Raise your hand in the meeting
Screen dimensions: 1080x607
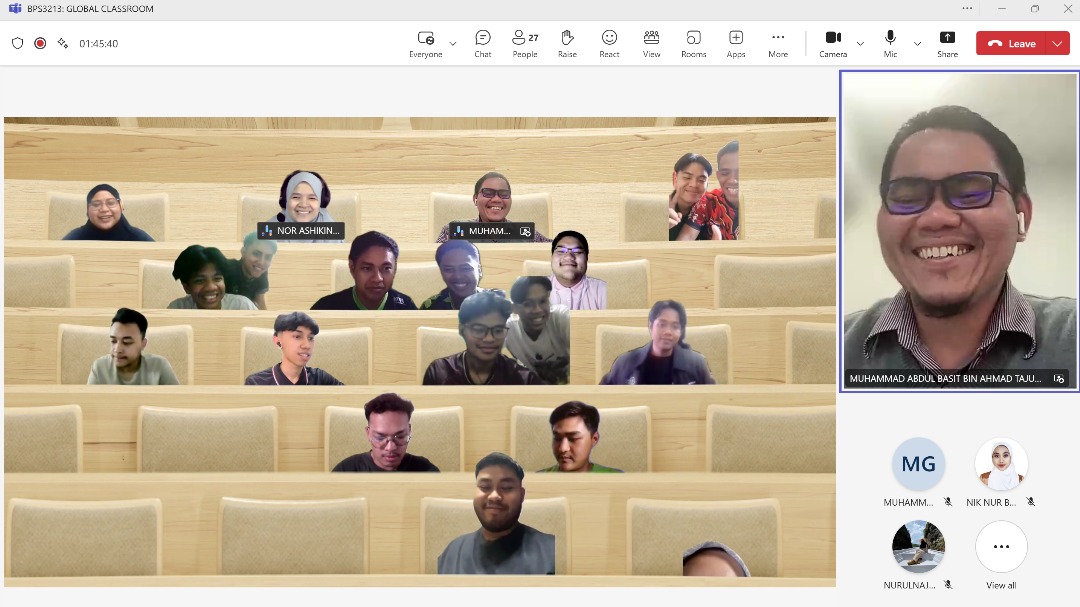pos(567,43)
